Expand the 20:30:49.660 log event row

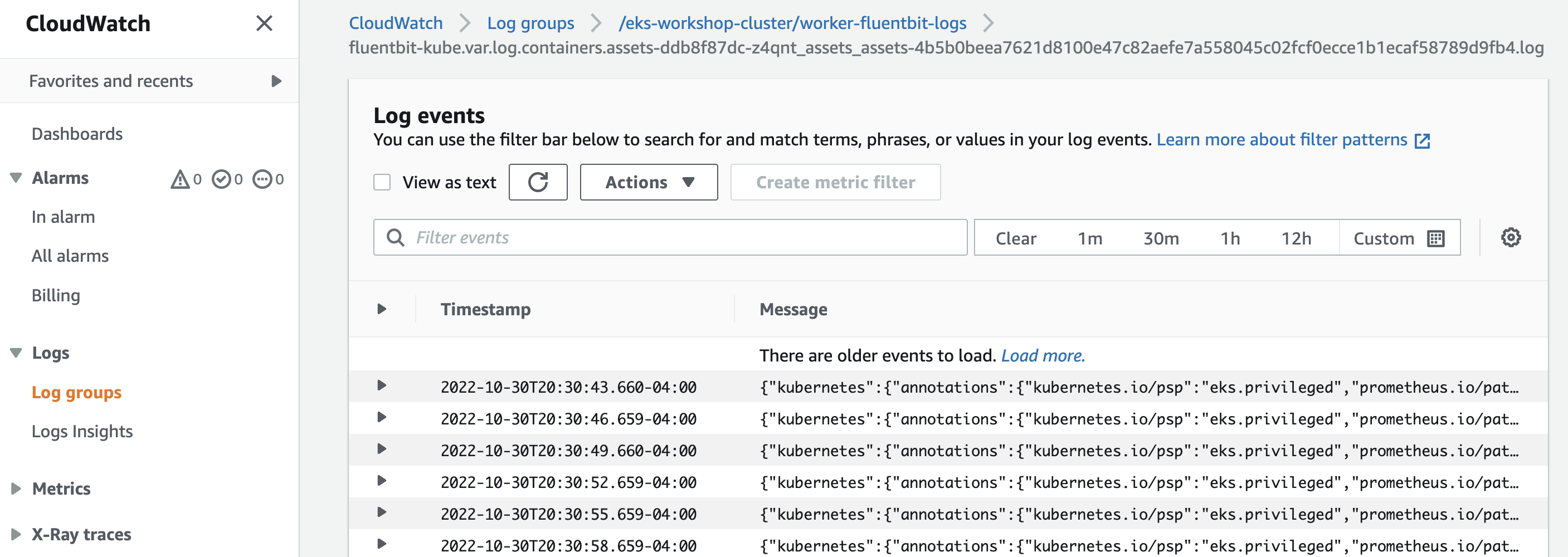(x=382, y=449)
